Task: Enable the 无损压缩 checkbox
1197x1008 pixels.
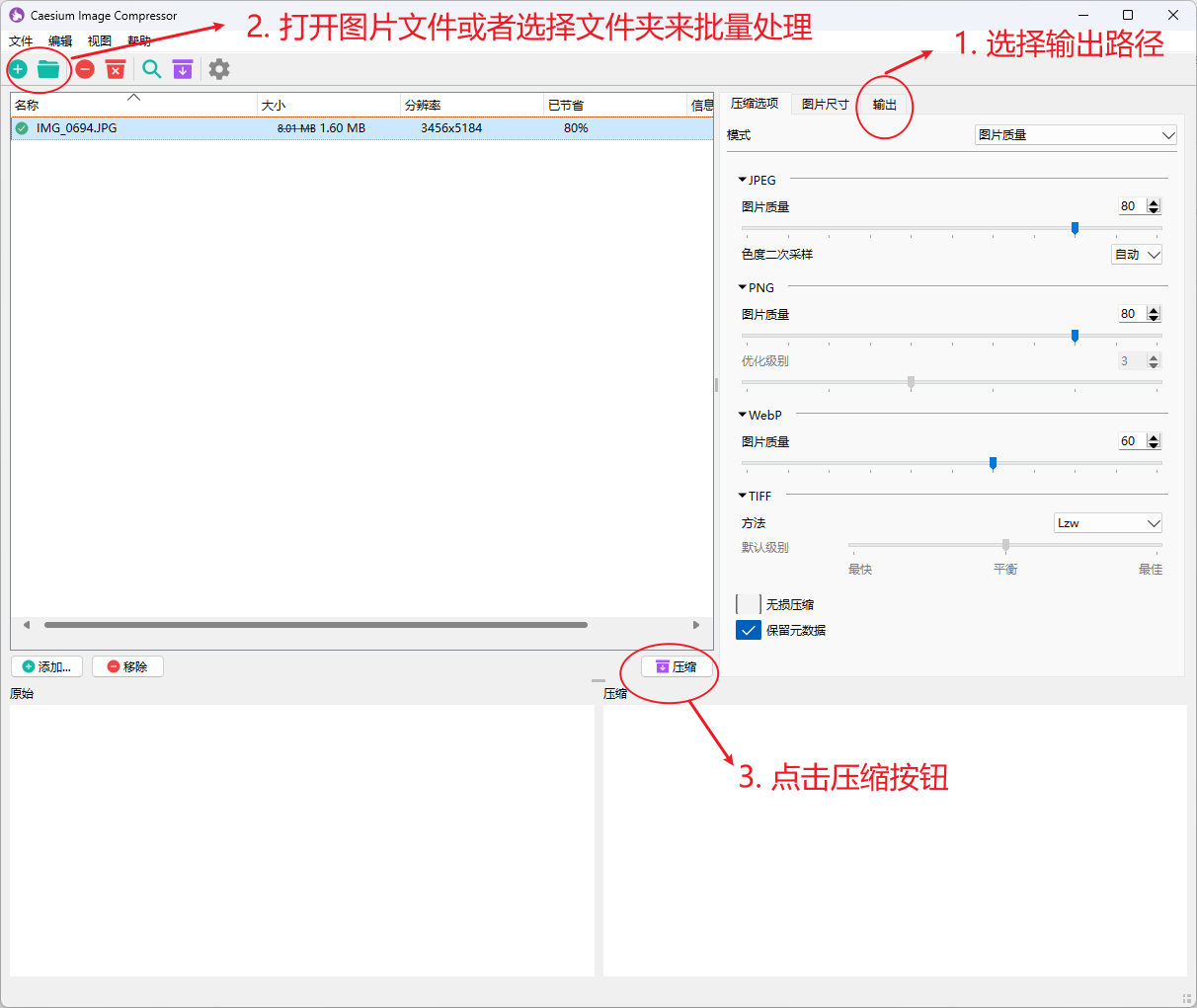Action: click(x=749, y=604)
